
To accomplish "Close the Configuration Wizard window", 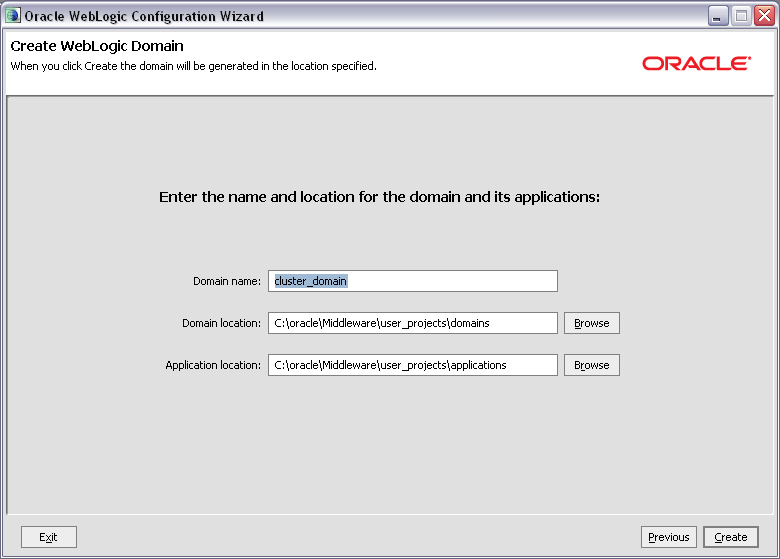I will 764,16.
